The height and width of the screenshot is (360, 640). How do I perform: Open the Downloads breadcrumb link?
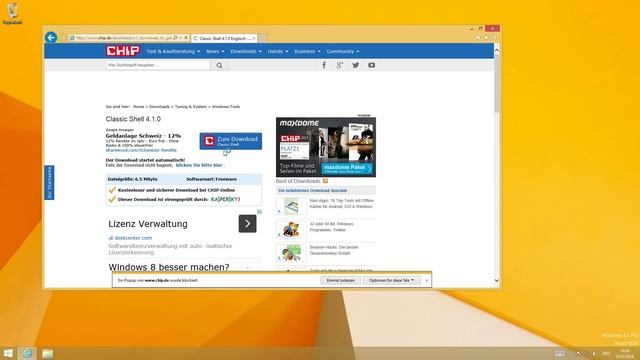[x=159, y=107]
